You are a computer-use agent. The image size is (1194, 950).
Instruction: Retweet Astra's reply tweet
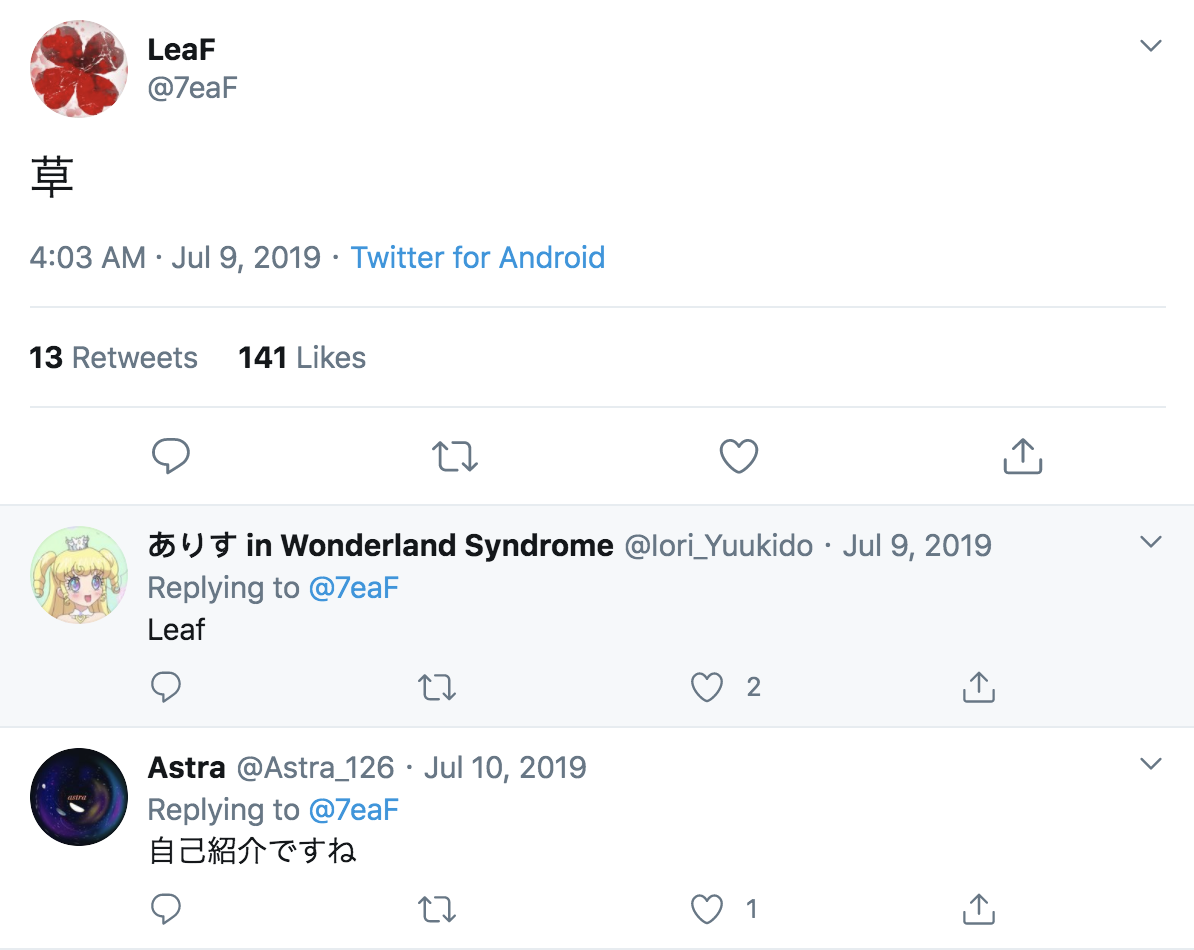[x=436, y=909]
